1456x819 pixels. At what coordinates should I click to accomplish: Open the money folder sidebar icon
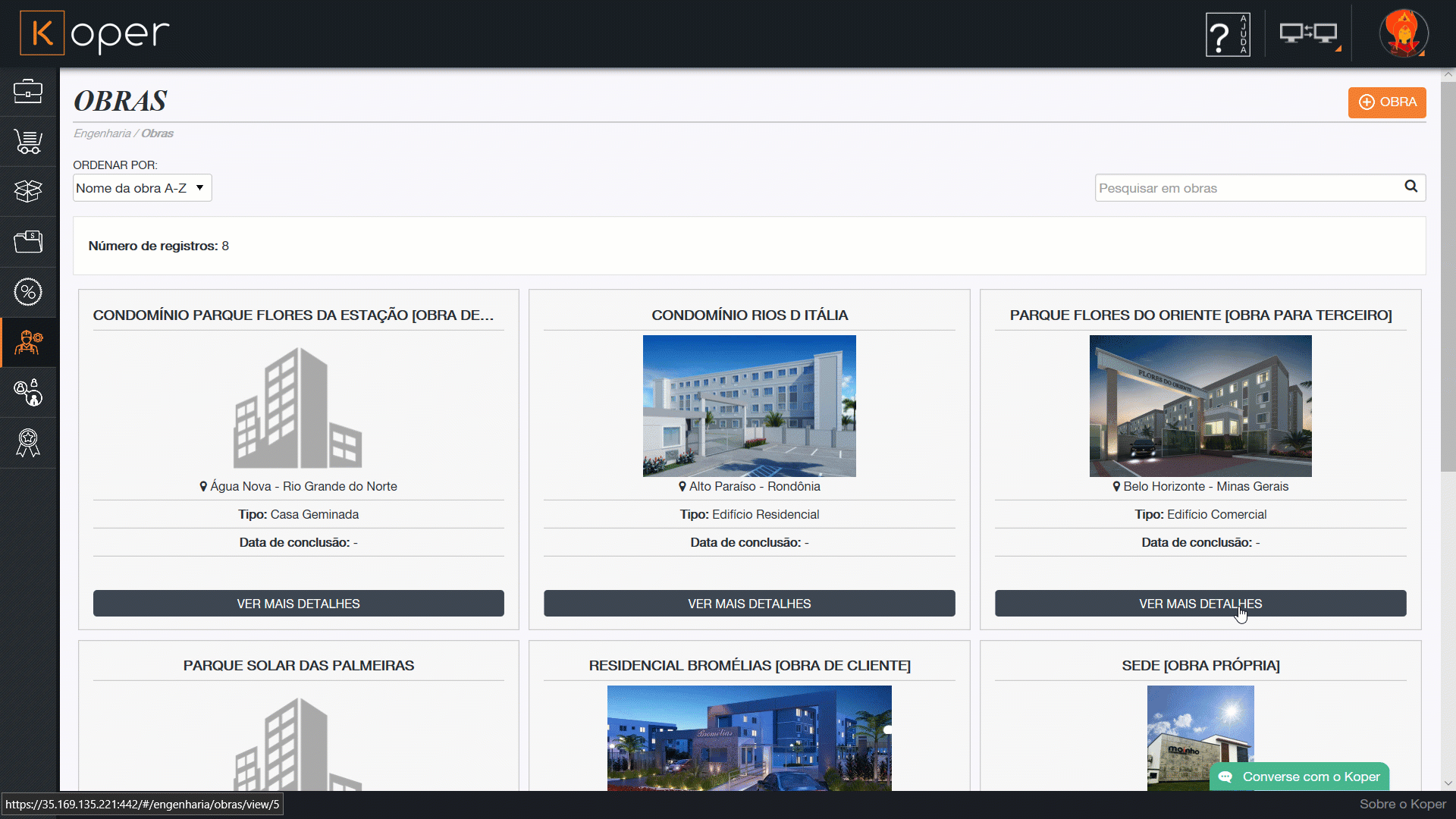[28, 242]
